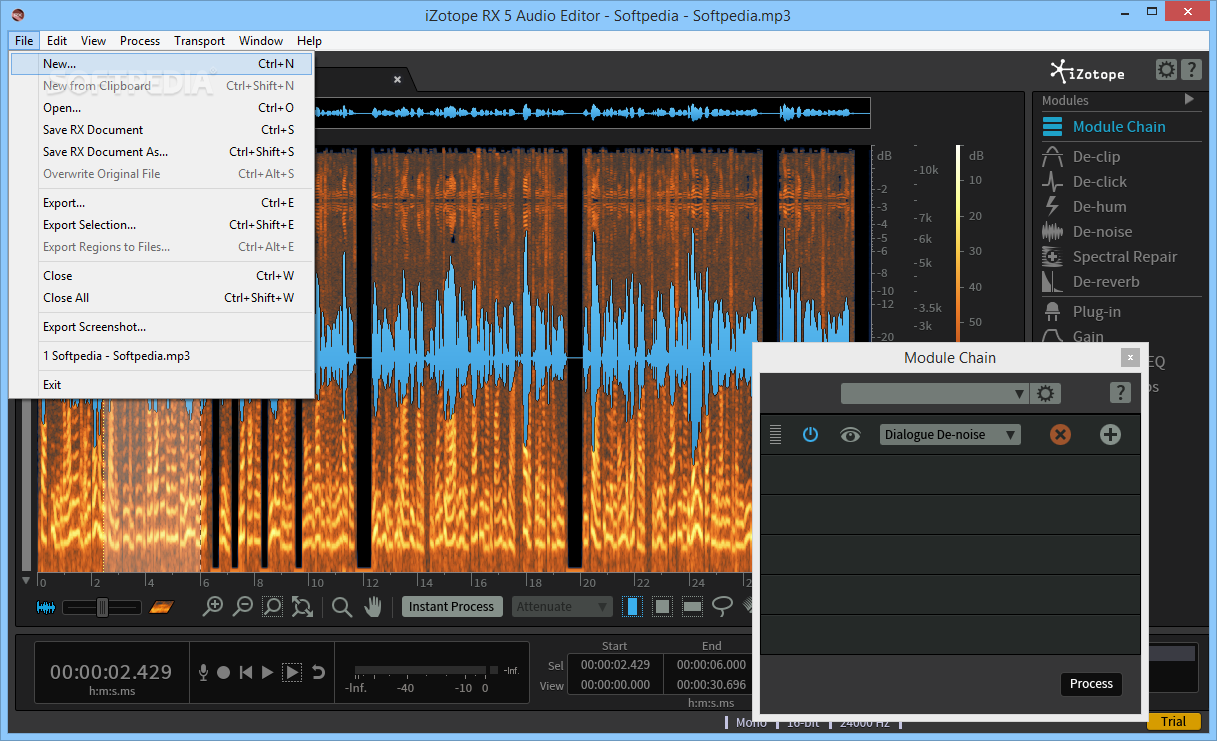Adjust the waveform/spectrogram opacity slider
The height and width of the screenshot is (741, 1217).
(102, 607)
